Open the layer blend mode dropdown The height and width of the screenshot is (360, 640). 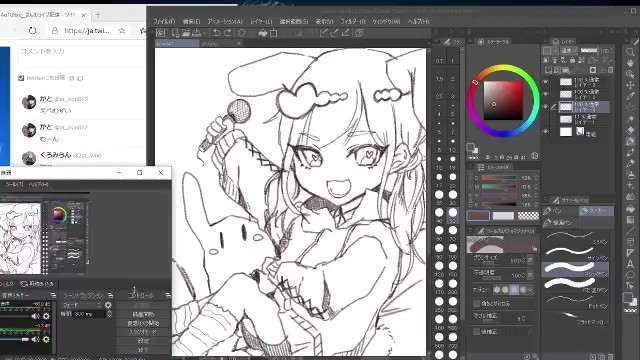click(x=569, y=51)
